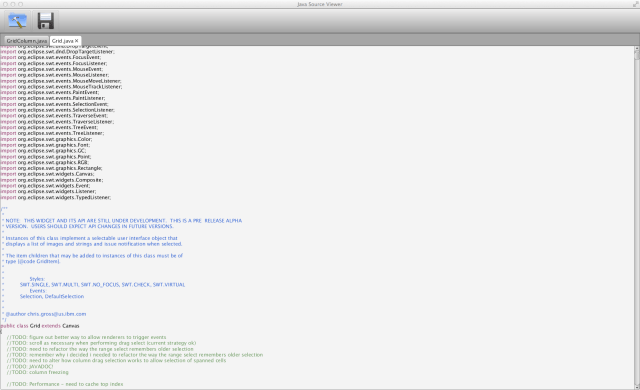Click the 'displays a list of images' line
Image resolution: width=640 pixels, height=390 pixels.
point(92,244)
